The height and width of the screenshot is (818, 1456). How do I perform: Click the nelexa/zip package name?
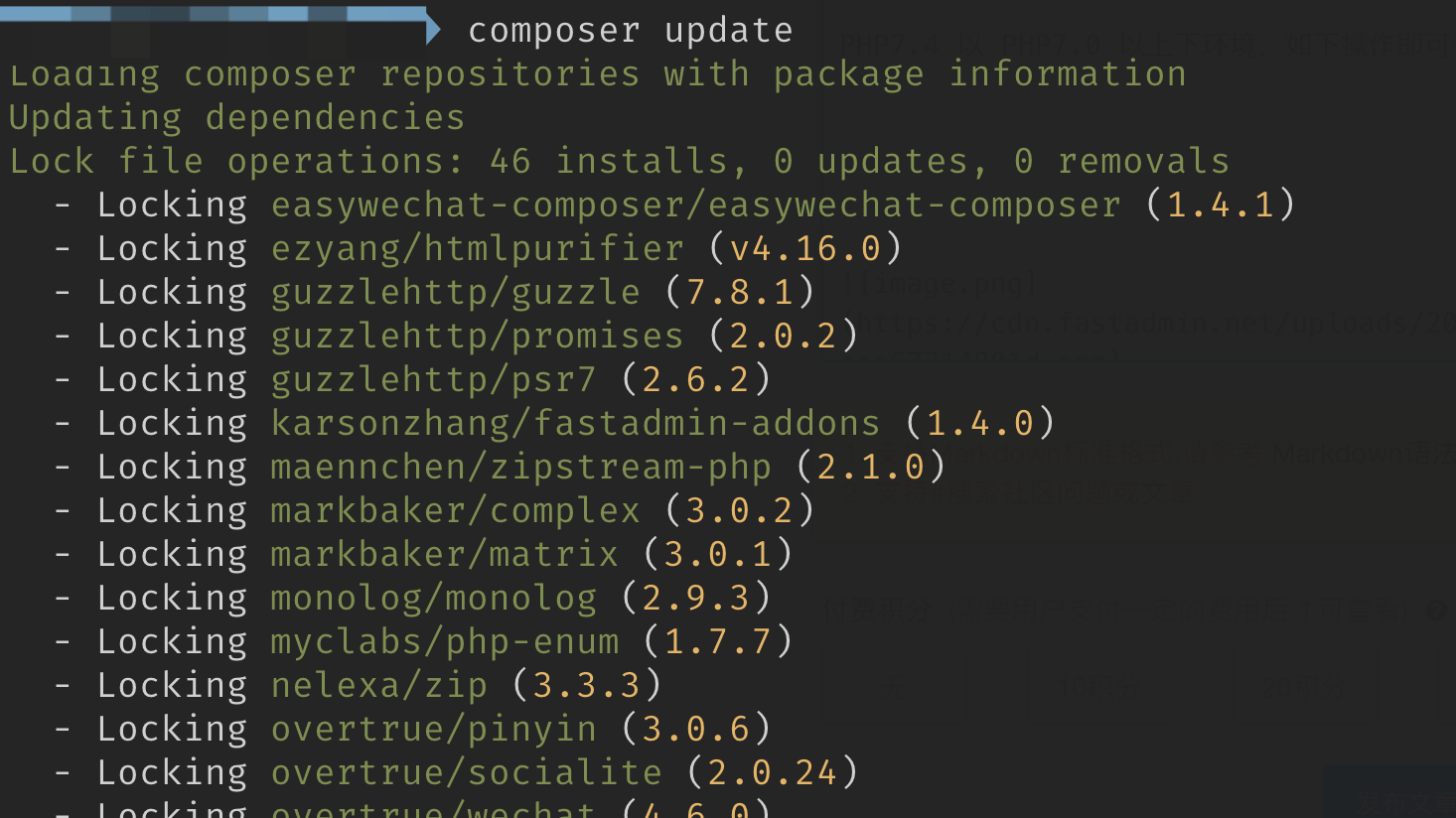[378, 686]
